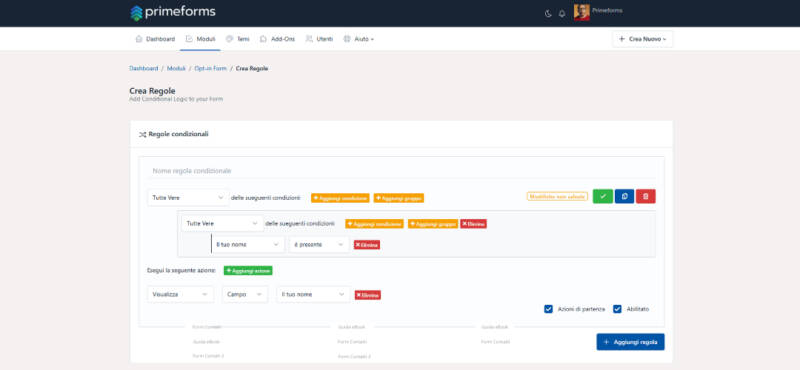Toggle the Abilitato checkbox
This screenshot has height=370, width=800.
617,309
